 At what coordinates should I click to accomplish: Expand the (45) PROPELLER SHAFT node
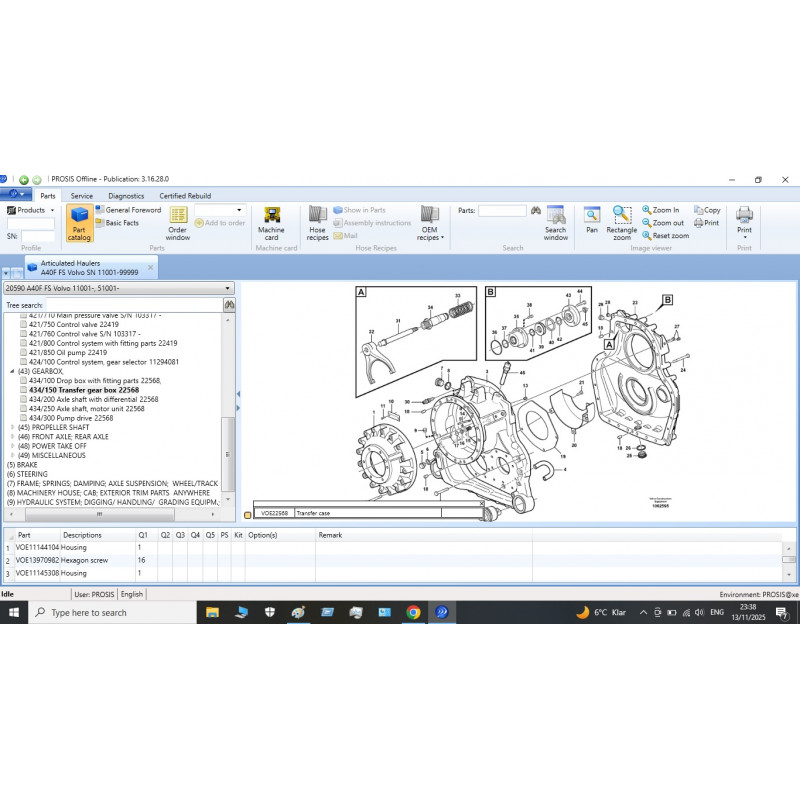click(x=11, y=427)
